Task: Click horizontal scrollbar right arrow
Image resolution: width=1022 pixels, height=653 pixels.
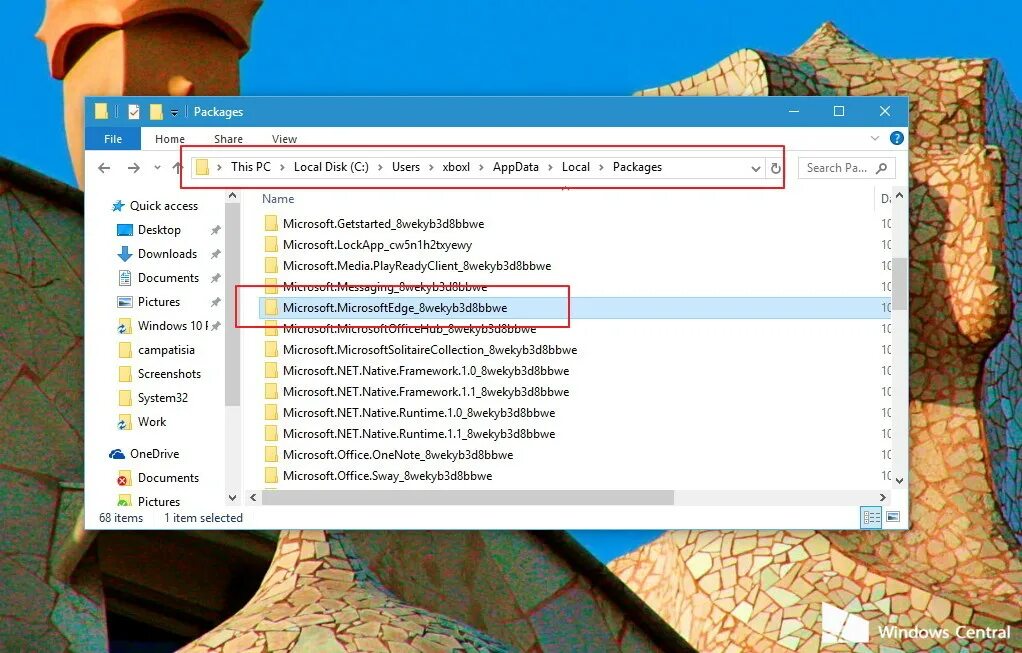Action: point(883,497)
